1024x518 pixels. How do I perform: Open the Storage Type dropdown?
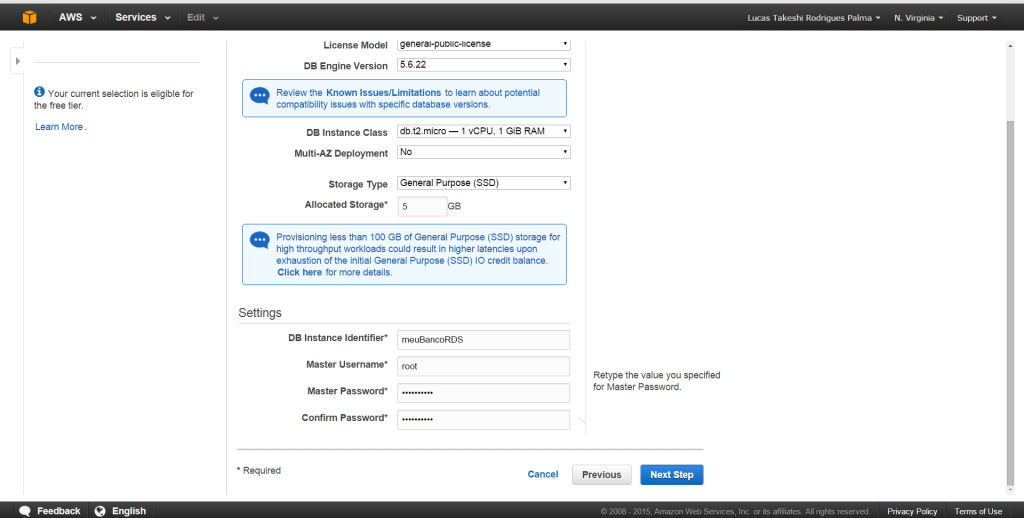coord(483,183)
